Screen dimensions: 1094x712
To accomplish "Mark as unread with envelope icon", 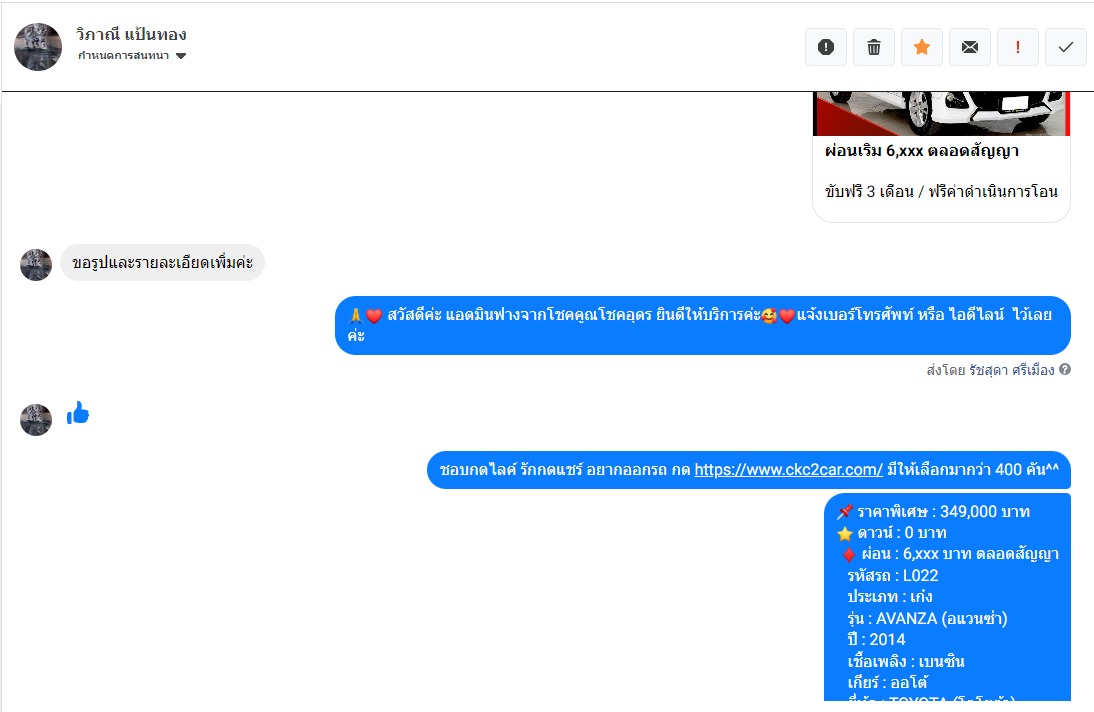I will pos(970,47).
